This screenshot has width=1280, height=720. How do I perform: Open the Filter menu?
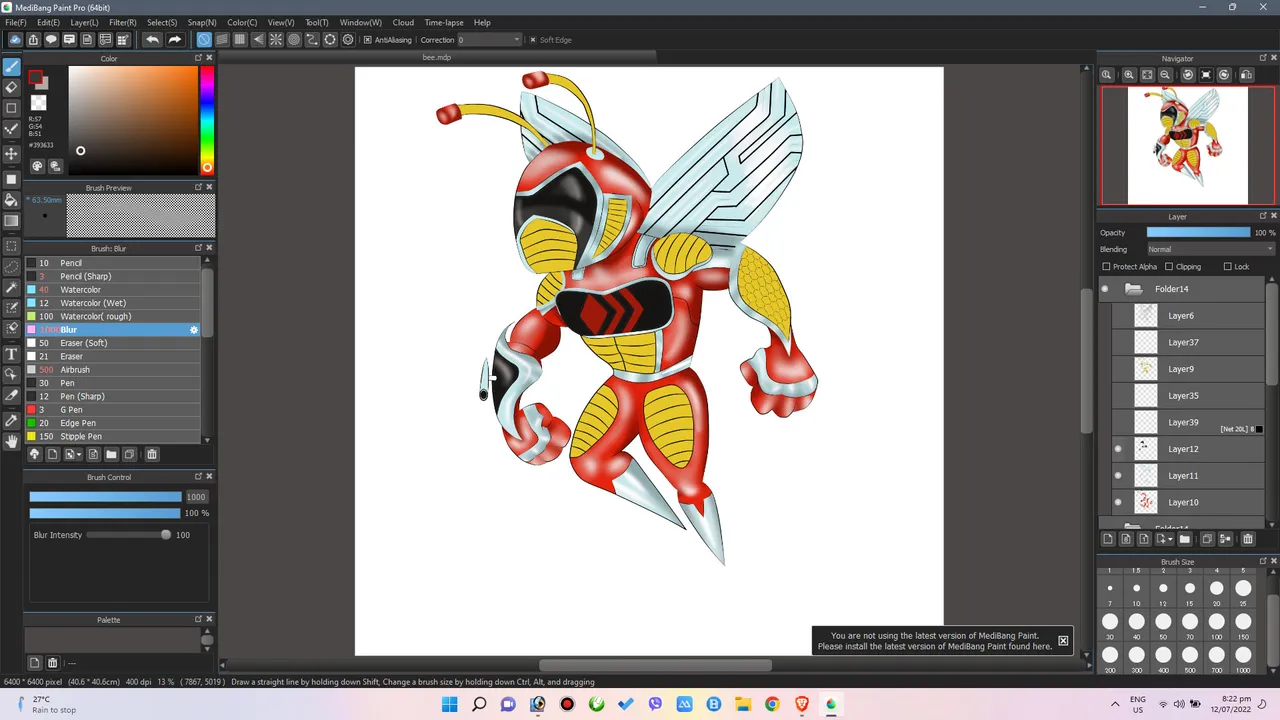pos(122,22)
